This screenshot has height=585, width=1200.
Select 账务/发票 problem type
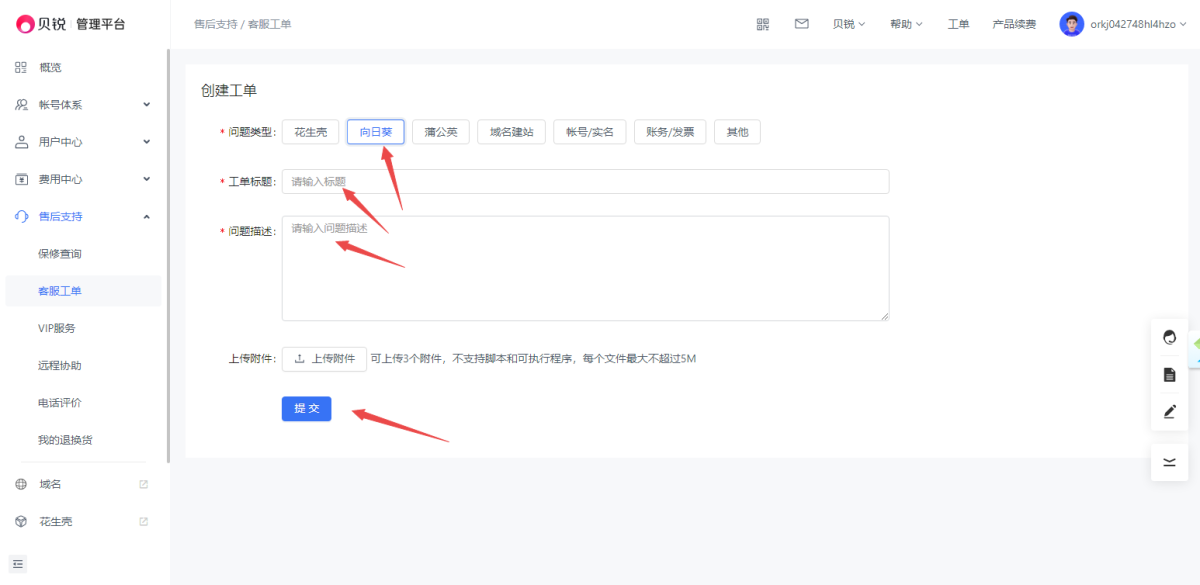[670, 132]
